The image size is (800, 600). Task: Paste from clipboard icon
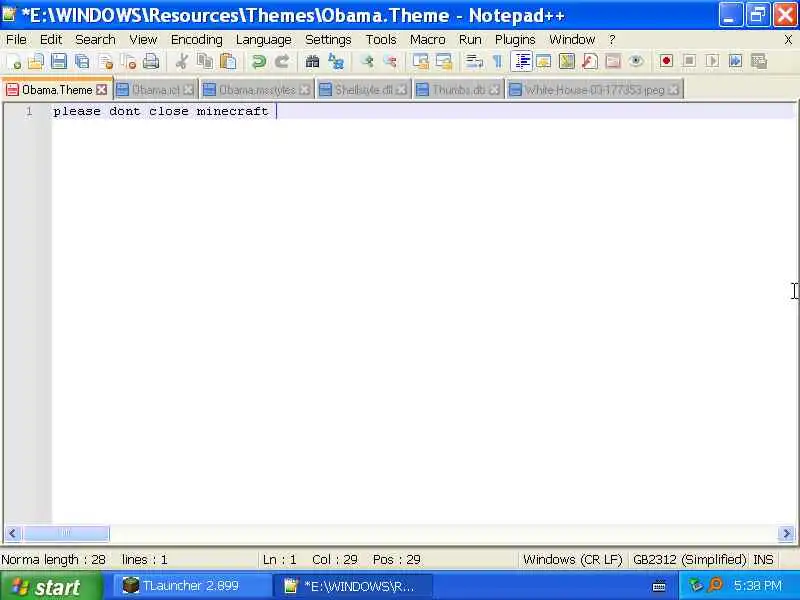point(228,62)
